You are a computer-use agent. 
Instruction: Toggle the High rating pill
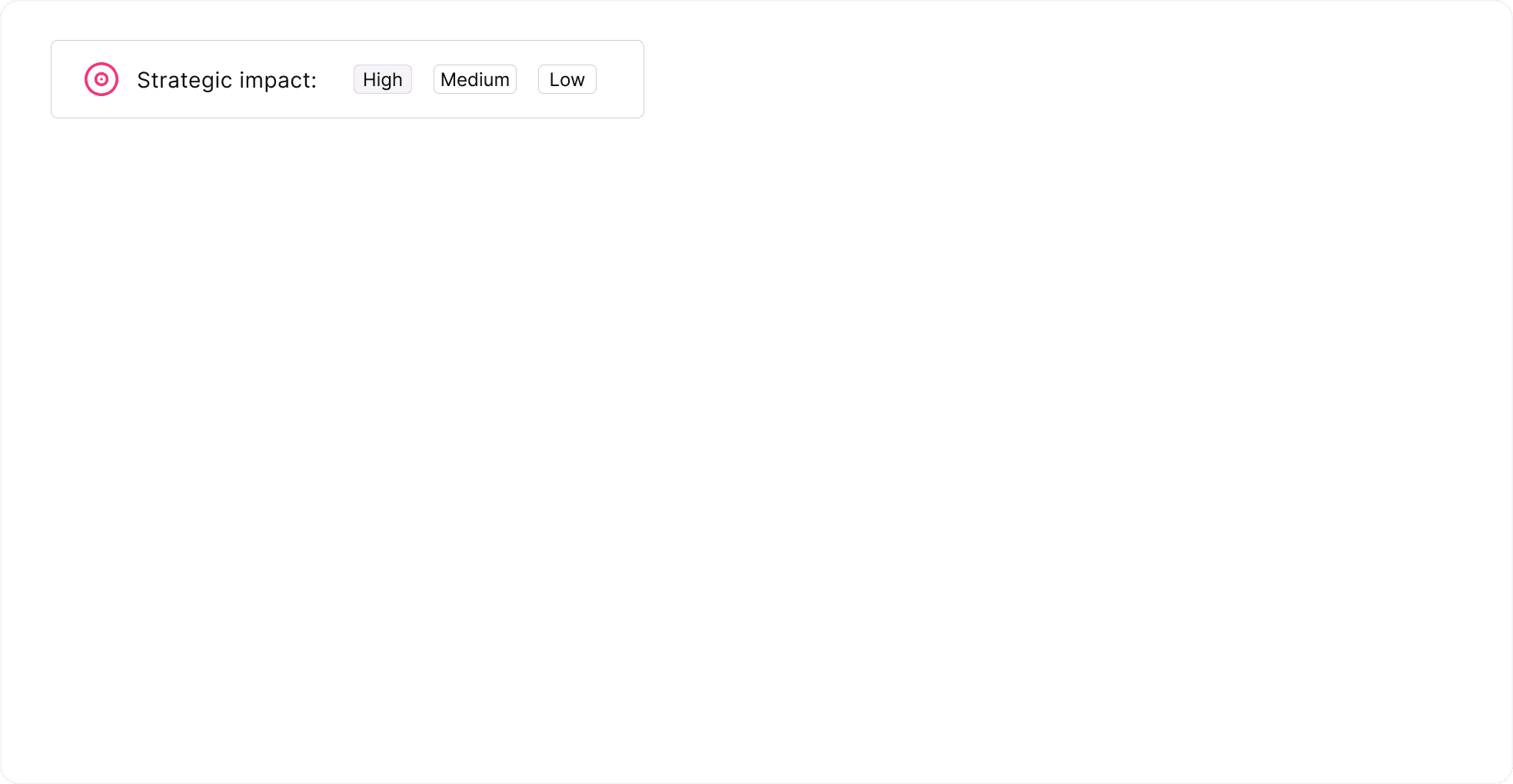[x=383, y=79]
